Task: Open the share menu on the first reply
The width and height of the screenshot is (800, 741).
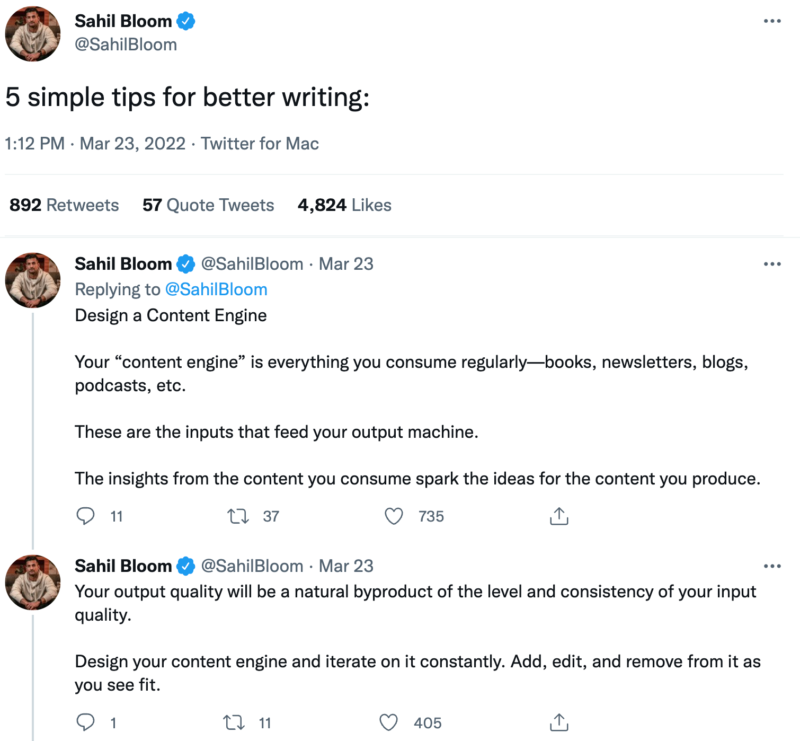Action: 559,516
